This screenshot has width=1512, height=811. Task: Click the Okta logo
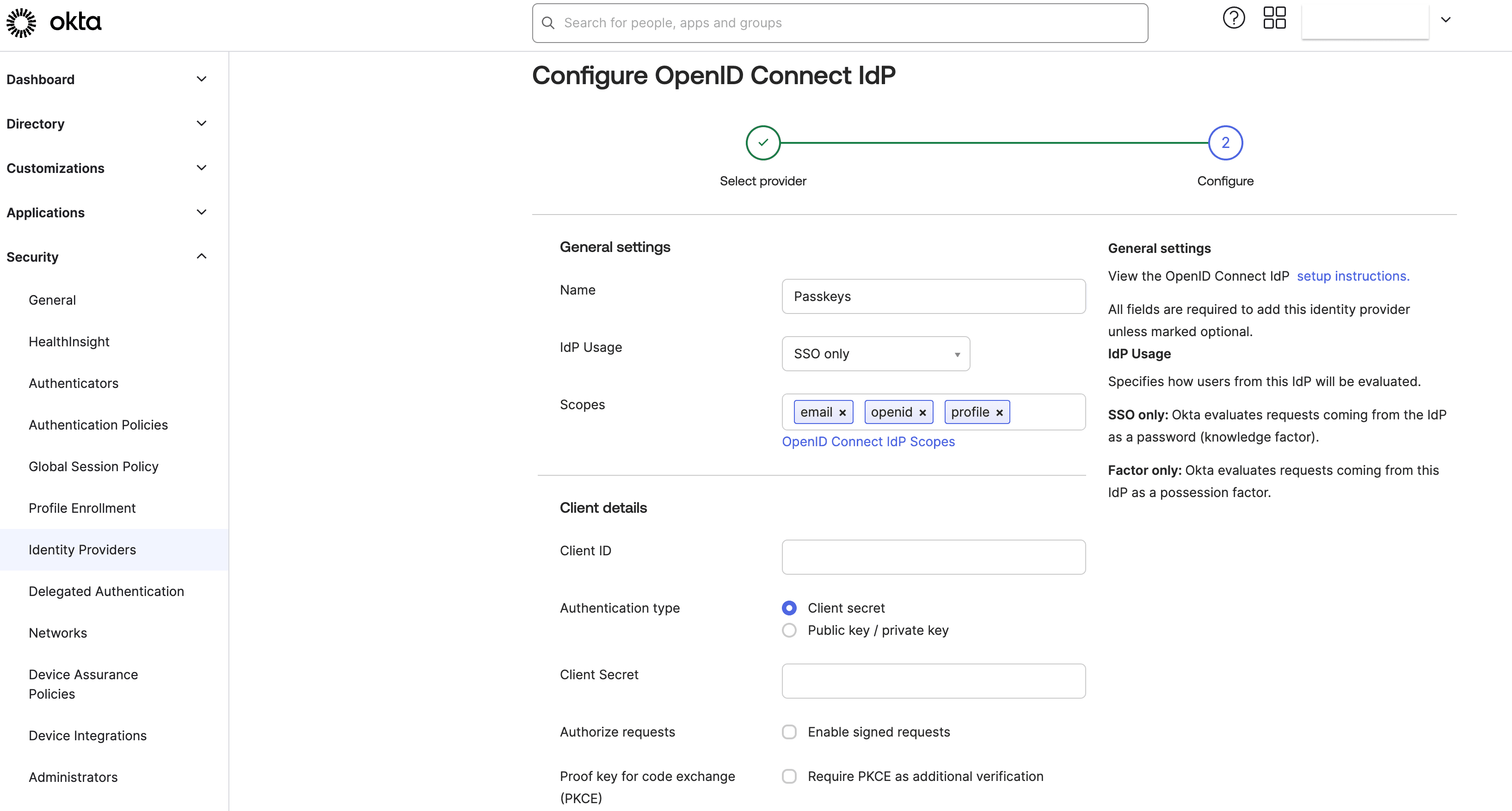pos(52,22)
